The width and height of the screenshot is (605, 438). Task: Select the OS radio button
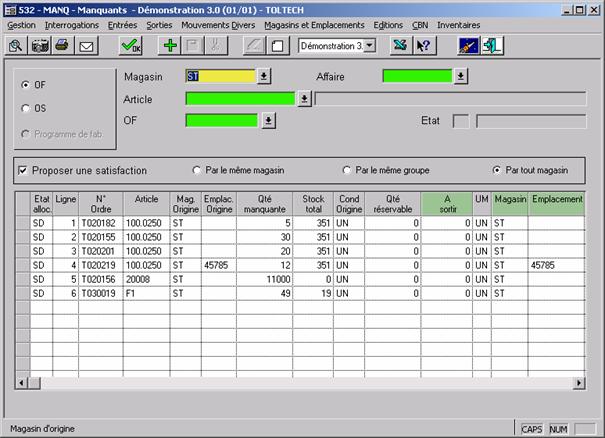(26, 108)
